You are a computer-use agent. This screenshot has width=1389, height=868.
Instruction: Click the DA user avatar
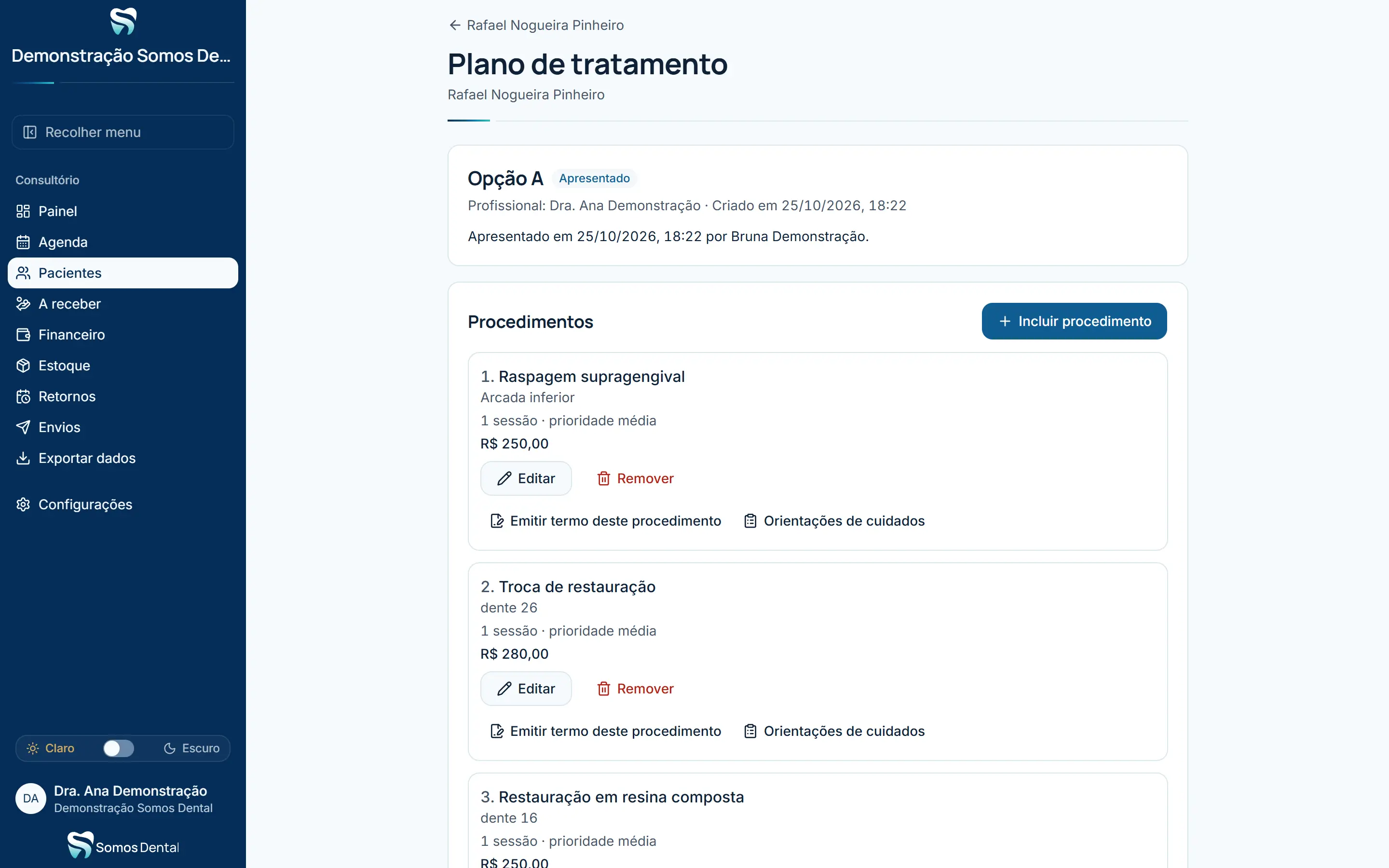pos(30,799)
